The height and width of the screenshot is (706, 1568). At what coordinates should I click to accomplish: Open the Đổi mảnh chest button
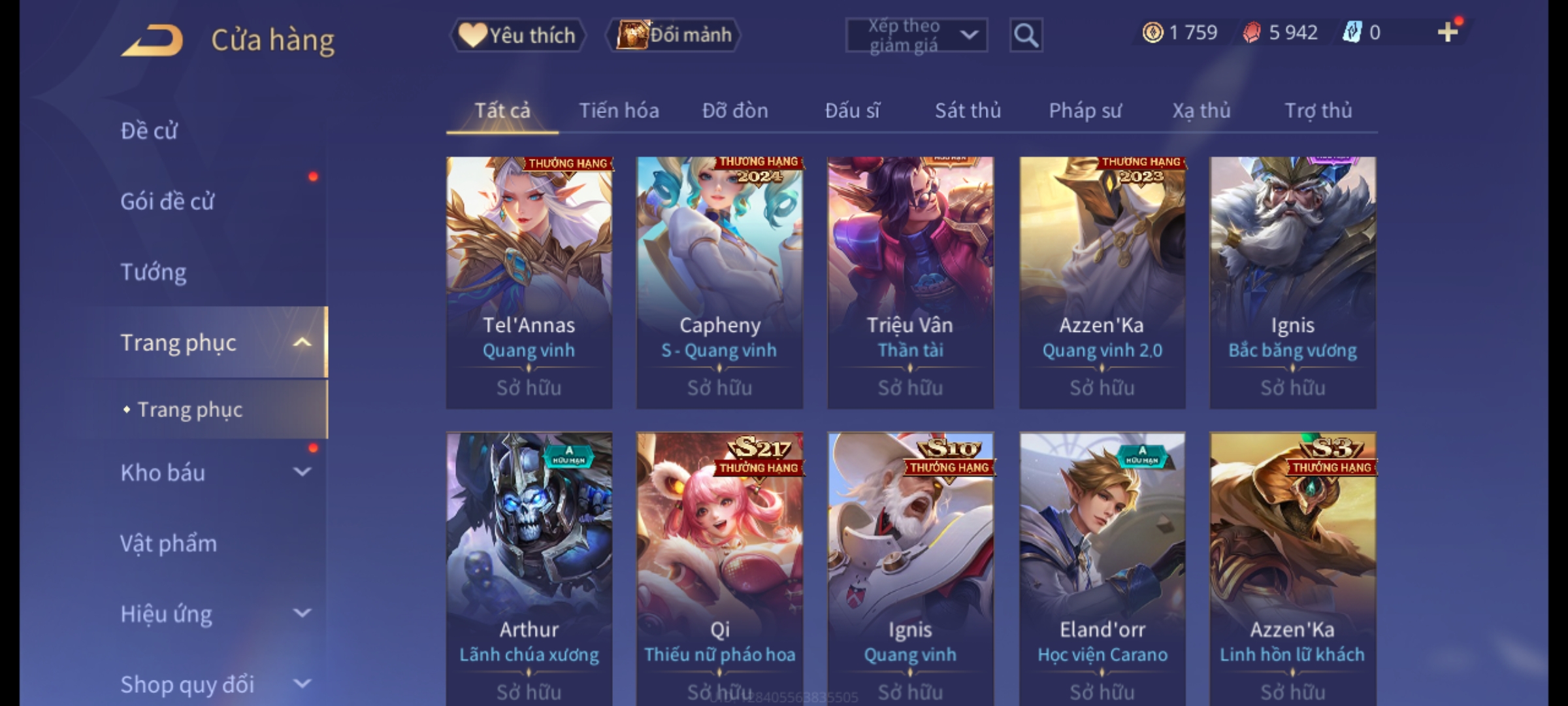click(x=674, y=35)
